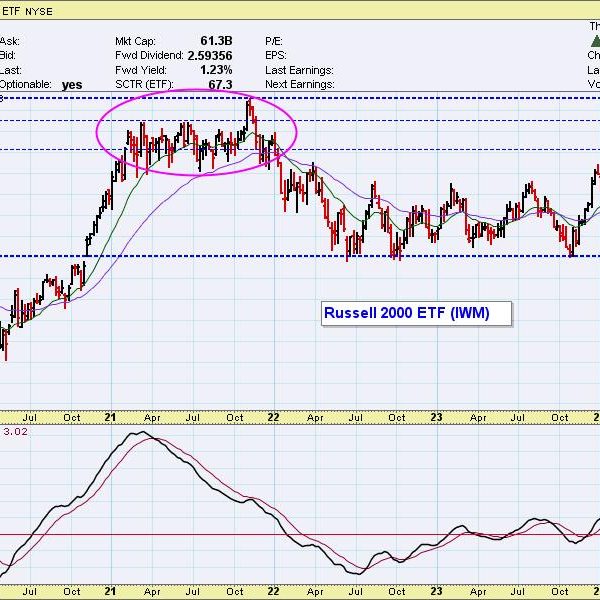Click the "23" year label on bottom date axis
Image resolution: width=600 pixels, height=600 pixels.
[436, 591]
